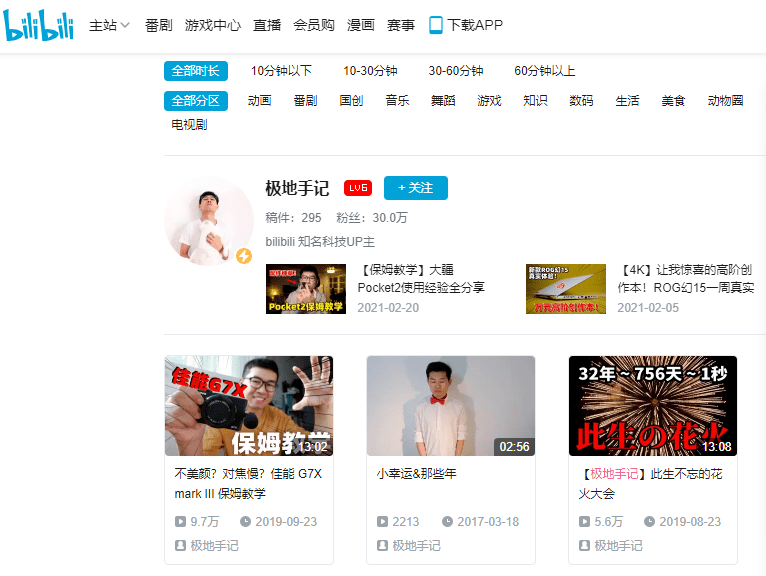Screen dimensions: 766x576
Task: Filter by the 音乐 category
Action: [397, 101]
